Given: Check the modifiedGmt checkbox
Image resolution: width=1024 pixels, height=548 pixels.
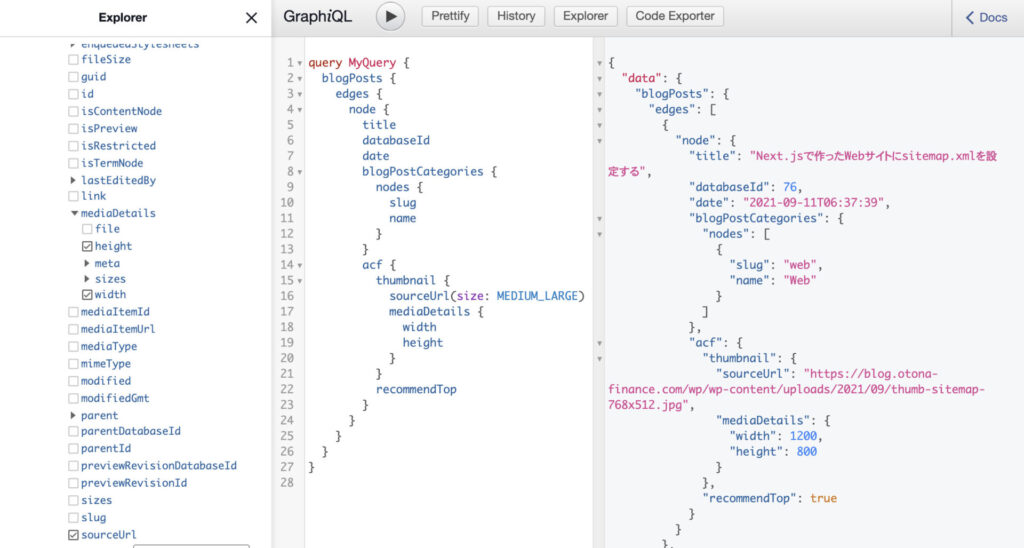Looking at the screenshot, I should pos(73,398).
